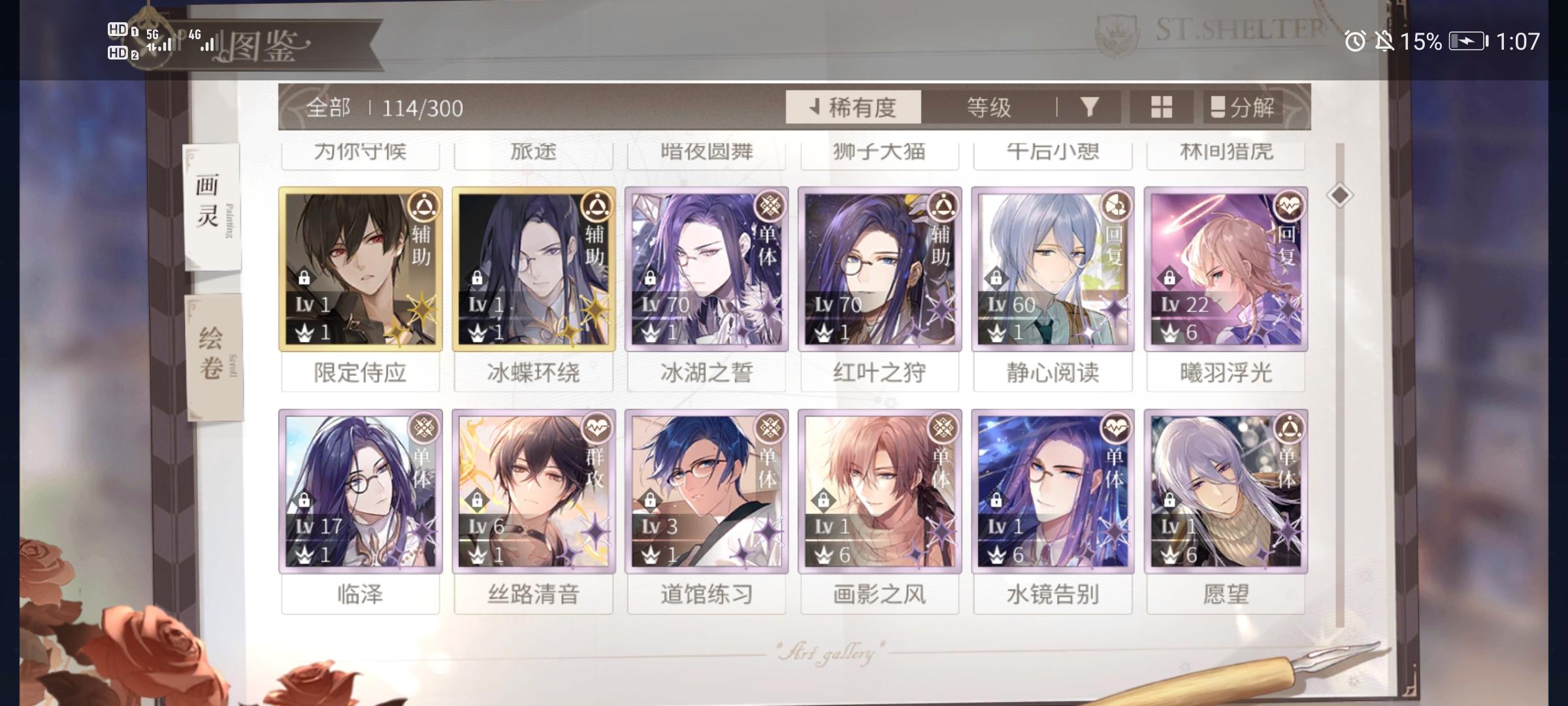Open the filter funnel icon
The height and width of the screenshot is (706, 1568).
(x=1089, y=107)
